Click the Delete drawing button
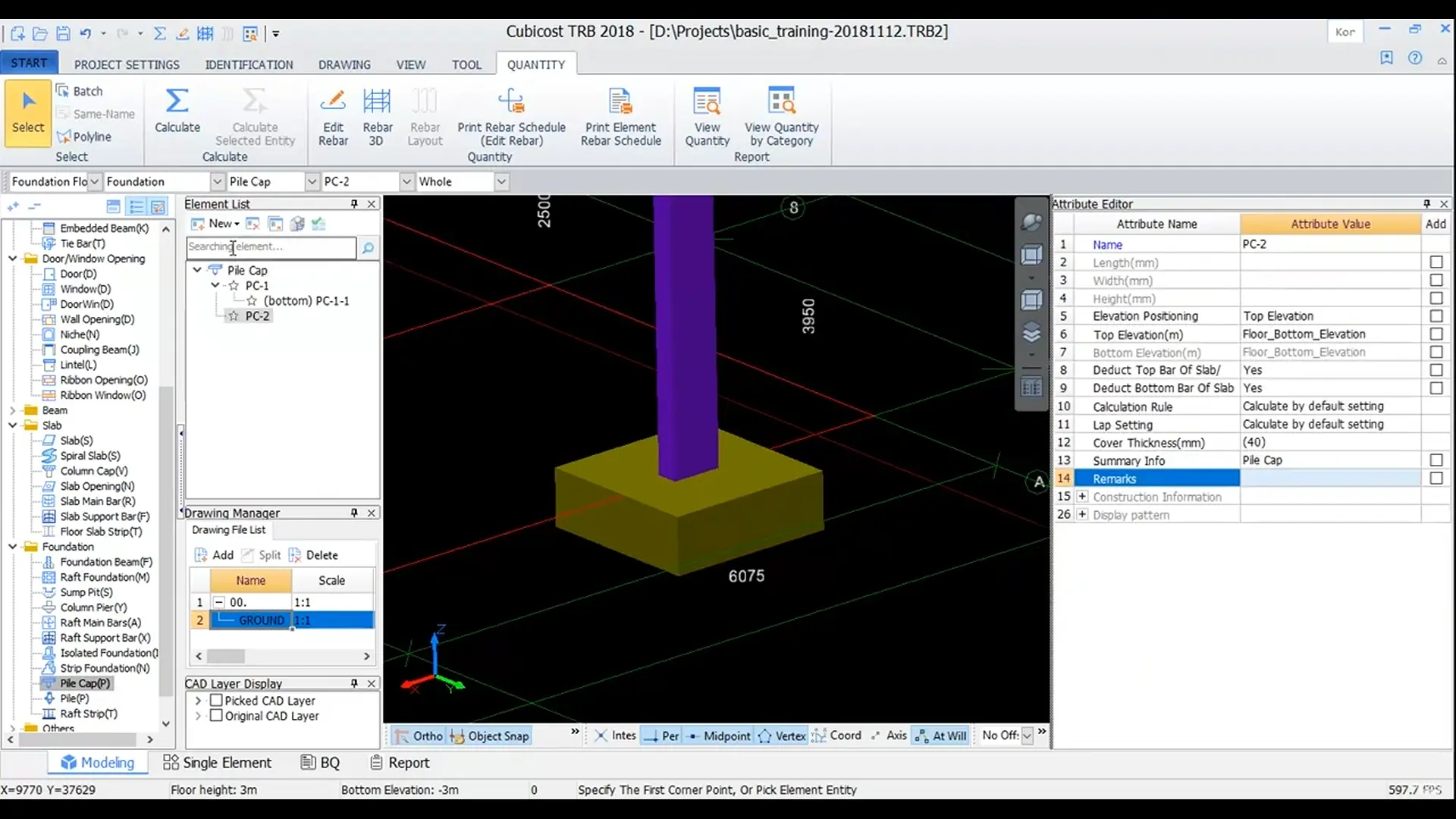Image resolution: width=1456 pixels, height=819 pixels. [313, 555]
